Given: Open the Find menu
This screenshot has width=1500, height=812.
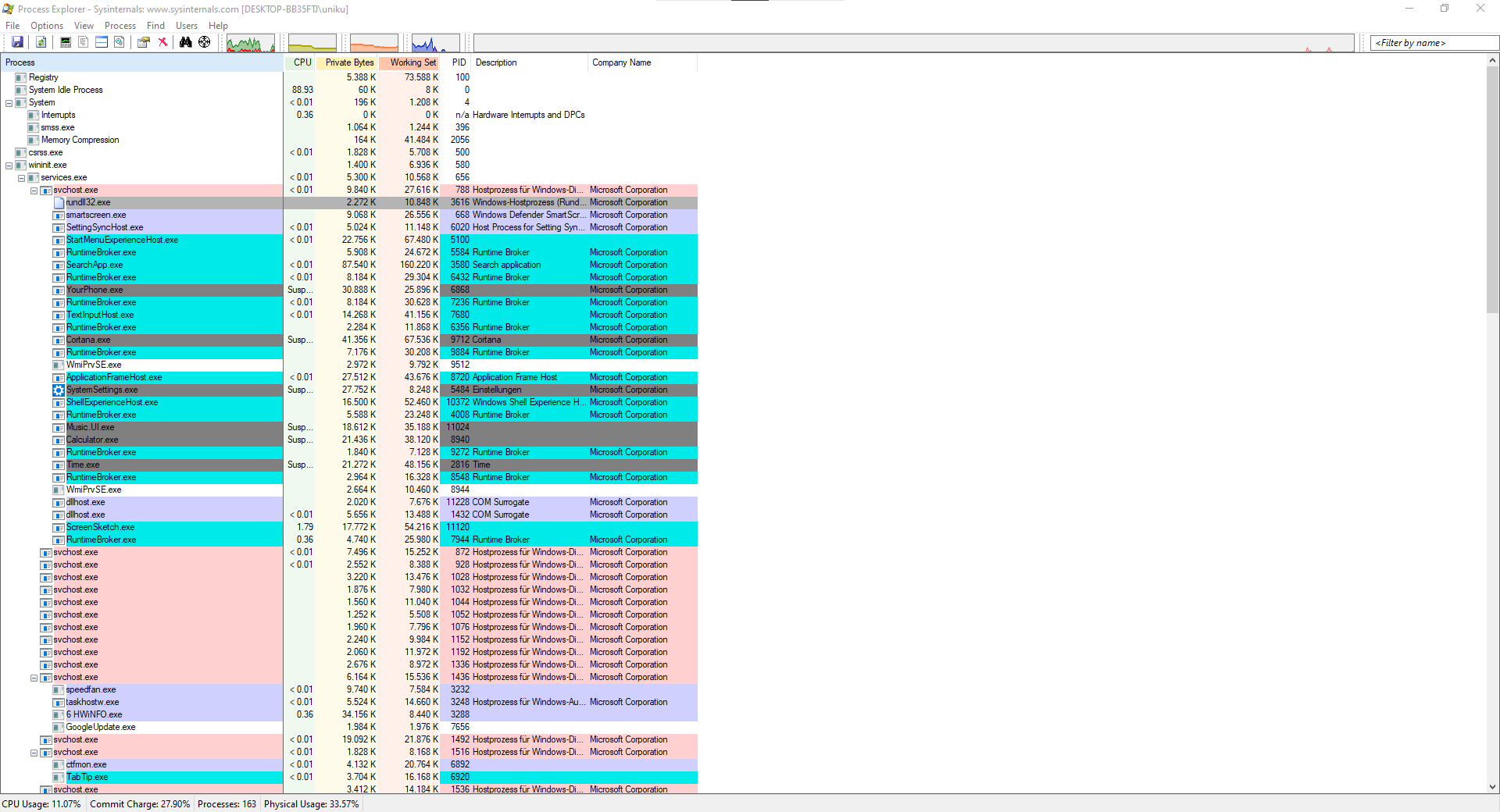Looking at the screenshot, I should pos(155,26).
